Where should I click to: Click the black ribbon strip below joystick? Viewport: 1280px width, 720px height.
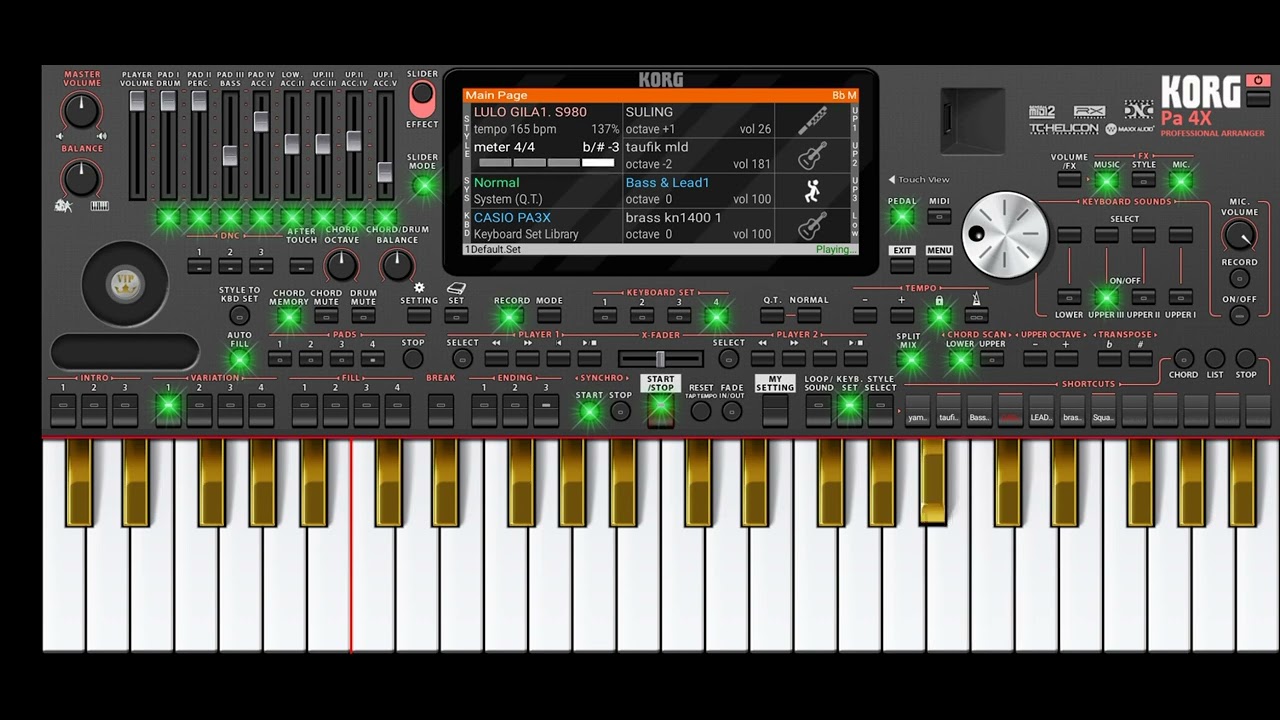125,352
